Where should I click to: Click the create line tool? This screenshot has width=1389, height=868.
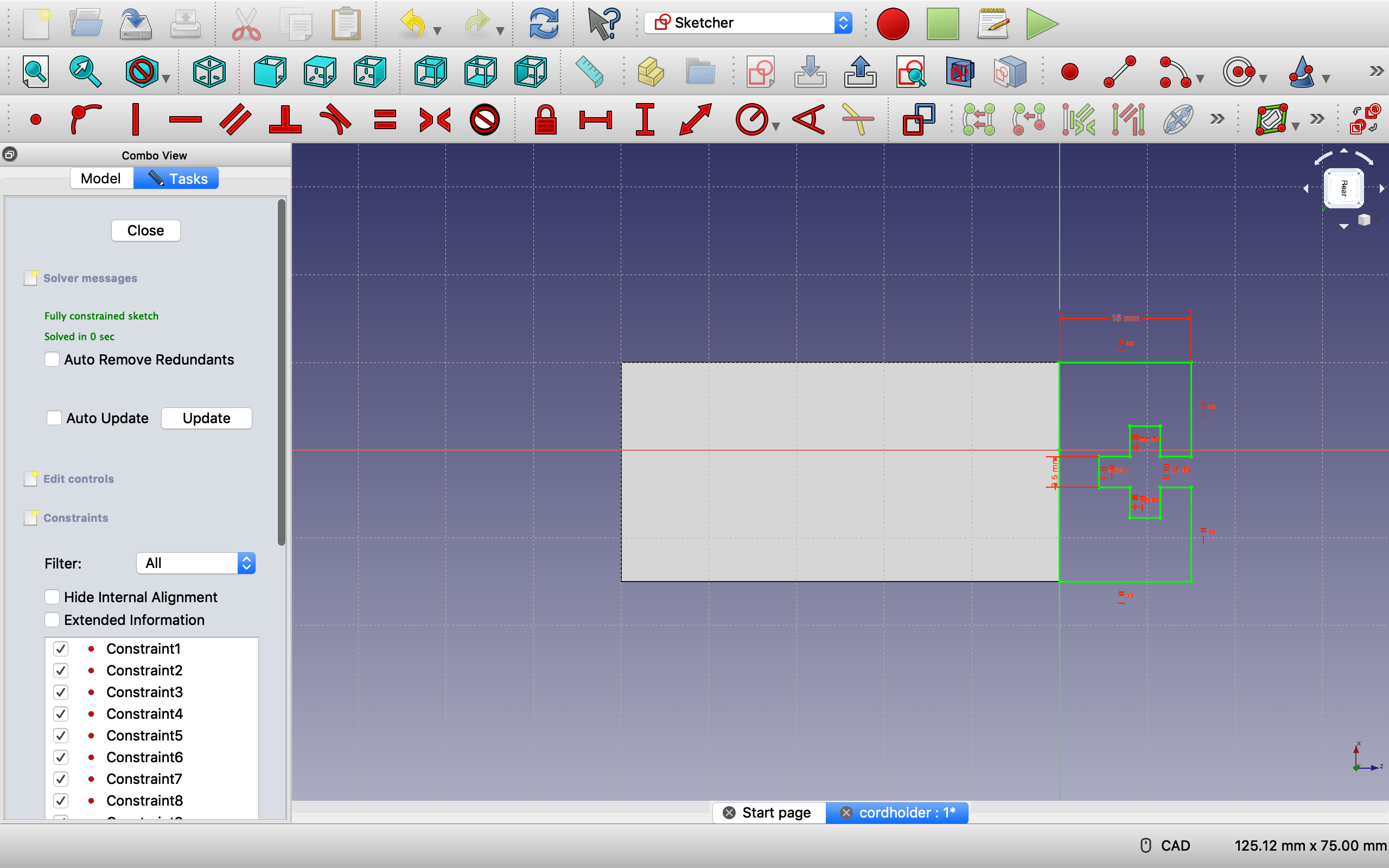click(x=1119, y=72)
